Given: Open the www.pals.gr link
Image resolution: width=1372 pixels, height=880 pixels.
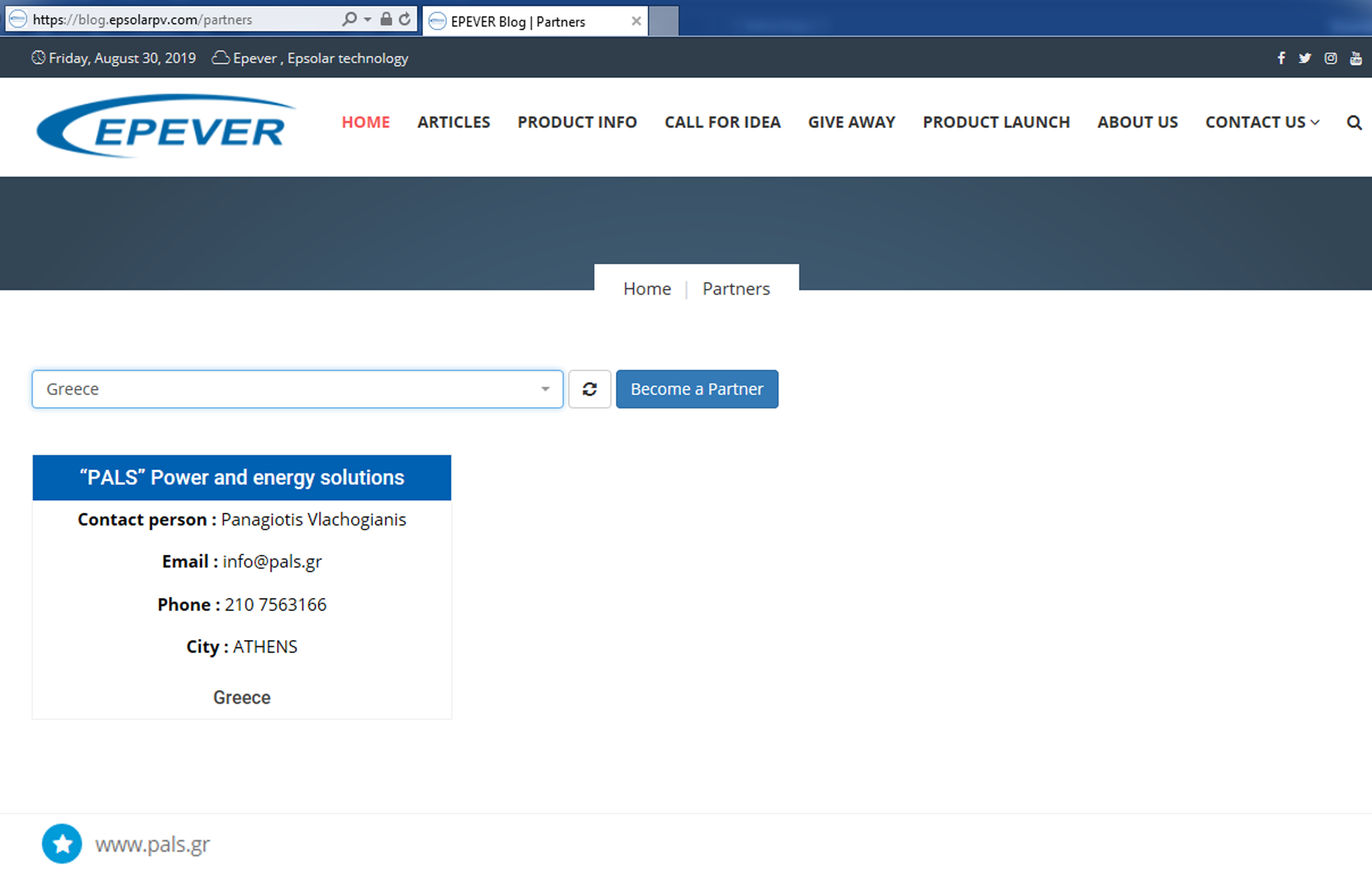Looking at the screenshot, I should click(x=153, y=845).
